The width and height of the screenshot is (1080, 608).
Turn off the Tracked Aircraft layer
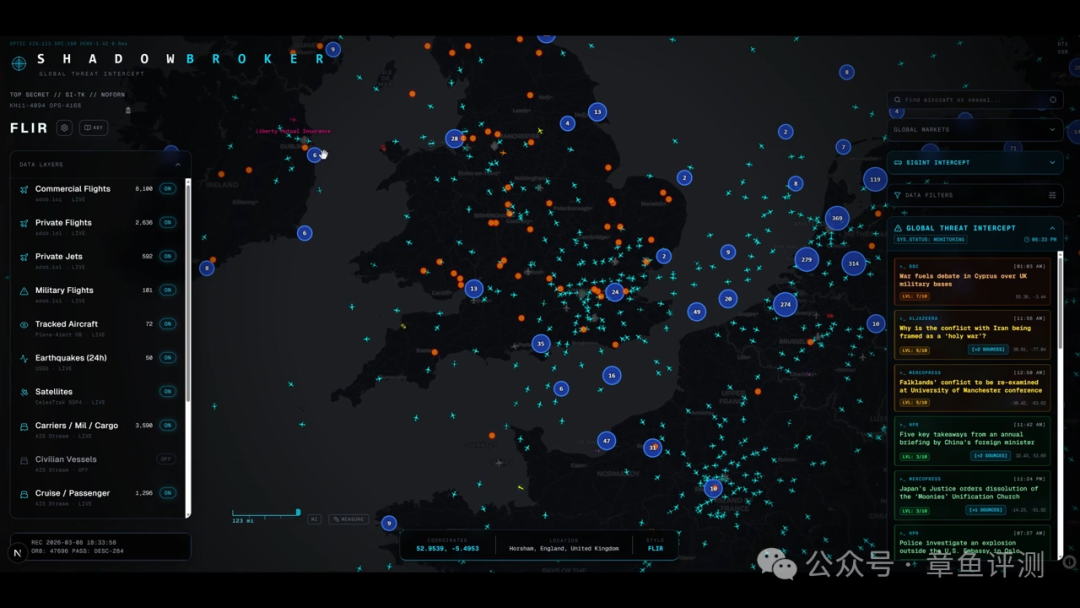[x=167, y=324]
